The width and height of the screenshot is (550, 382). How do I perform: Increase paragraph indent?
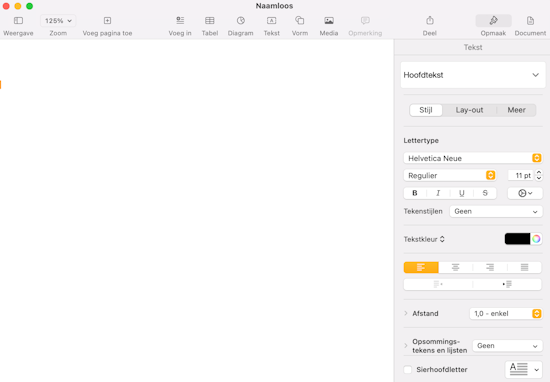tap(507, 284)
